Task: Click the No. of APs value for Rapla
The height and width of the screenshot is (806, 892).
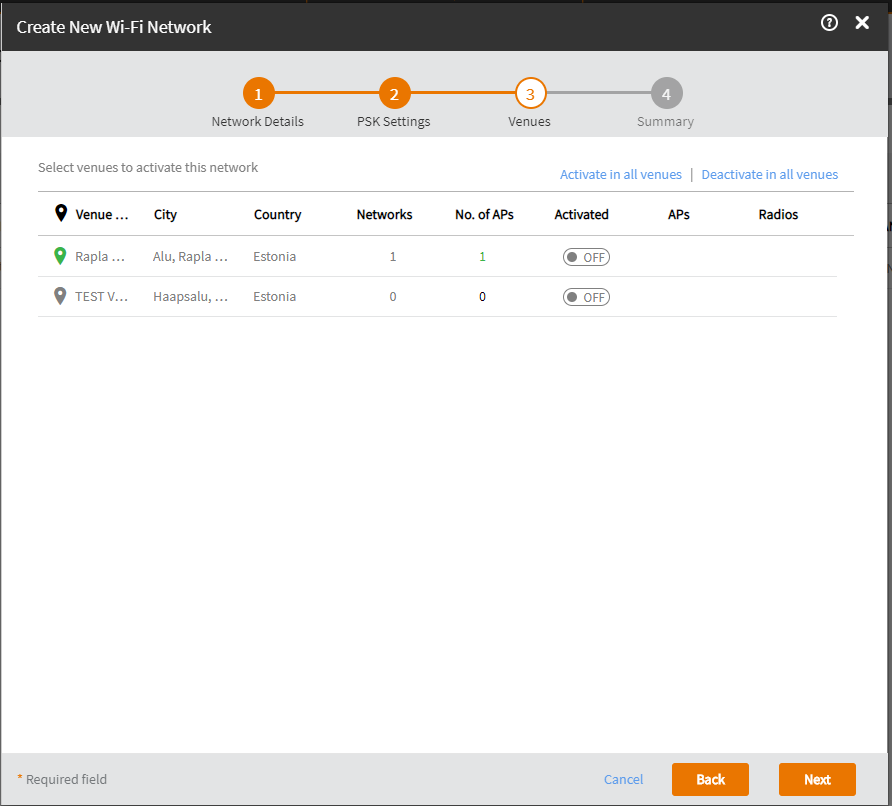Action: coord(482,257)
